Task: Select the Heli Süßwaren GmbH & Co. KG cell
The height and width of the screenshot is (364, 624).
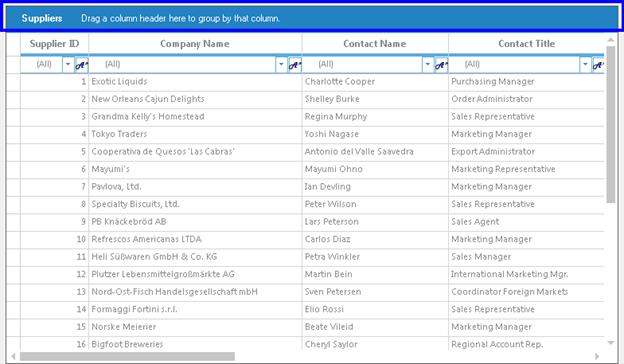Action: point(195,257)
